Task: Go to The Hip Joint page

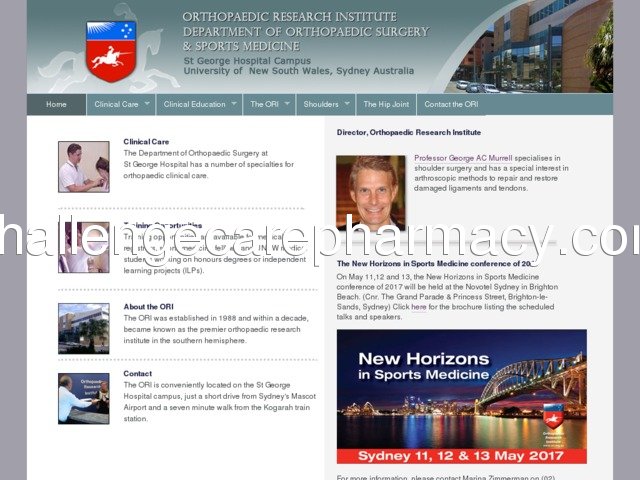Action: tap(386, 104)
